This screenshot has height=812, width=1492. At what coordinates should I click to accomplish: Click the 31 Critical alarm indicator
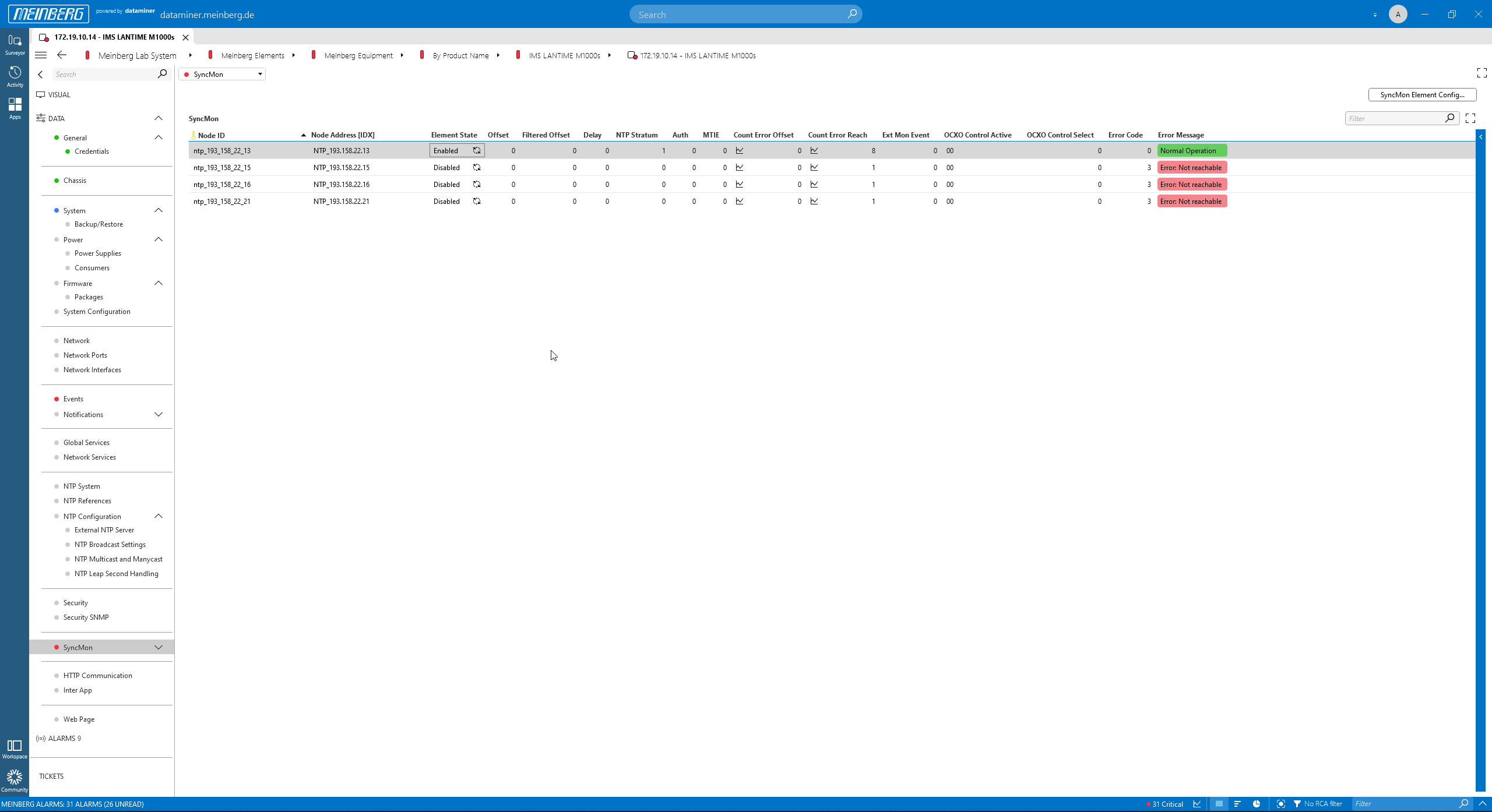1164,804
